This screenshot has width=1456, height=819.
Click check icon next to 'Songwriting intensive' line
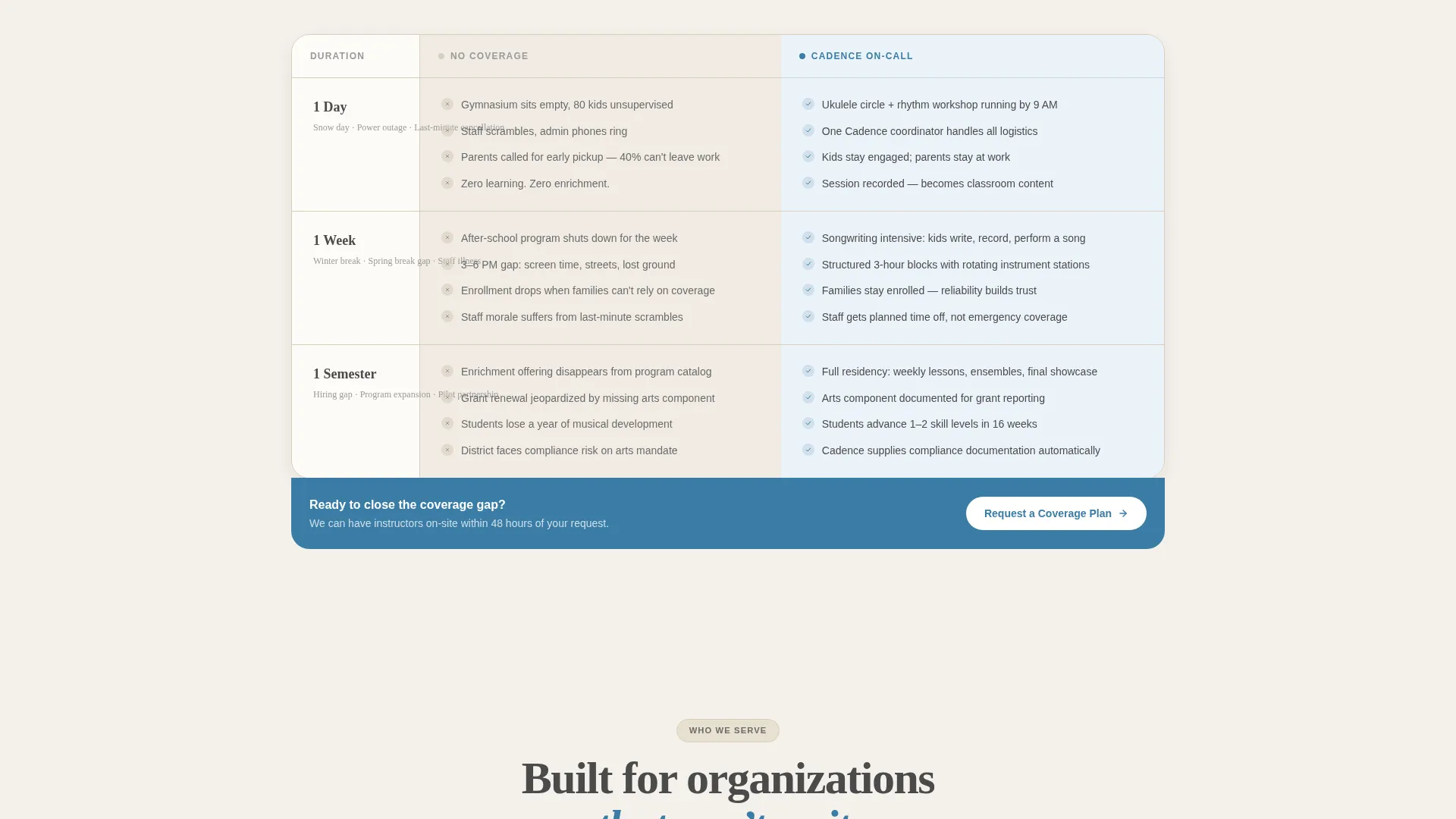[x=808, y=237]
